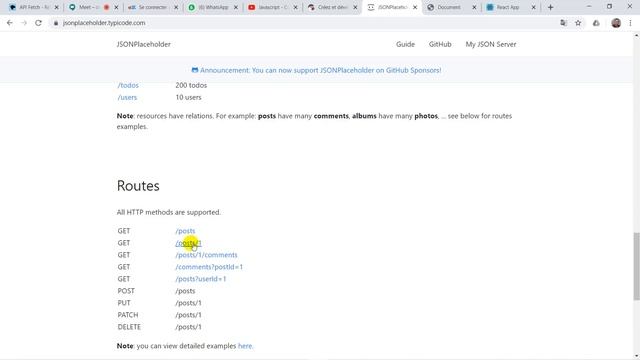
Task: Click the scrollbar up arrow
Action: tap(636, 36)
